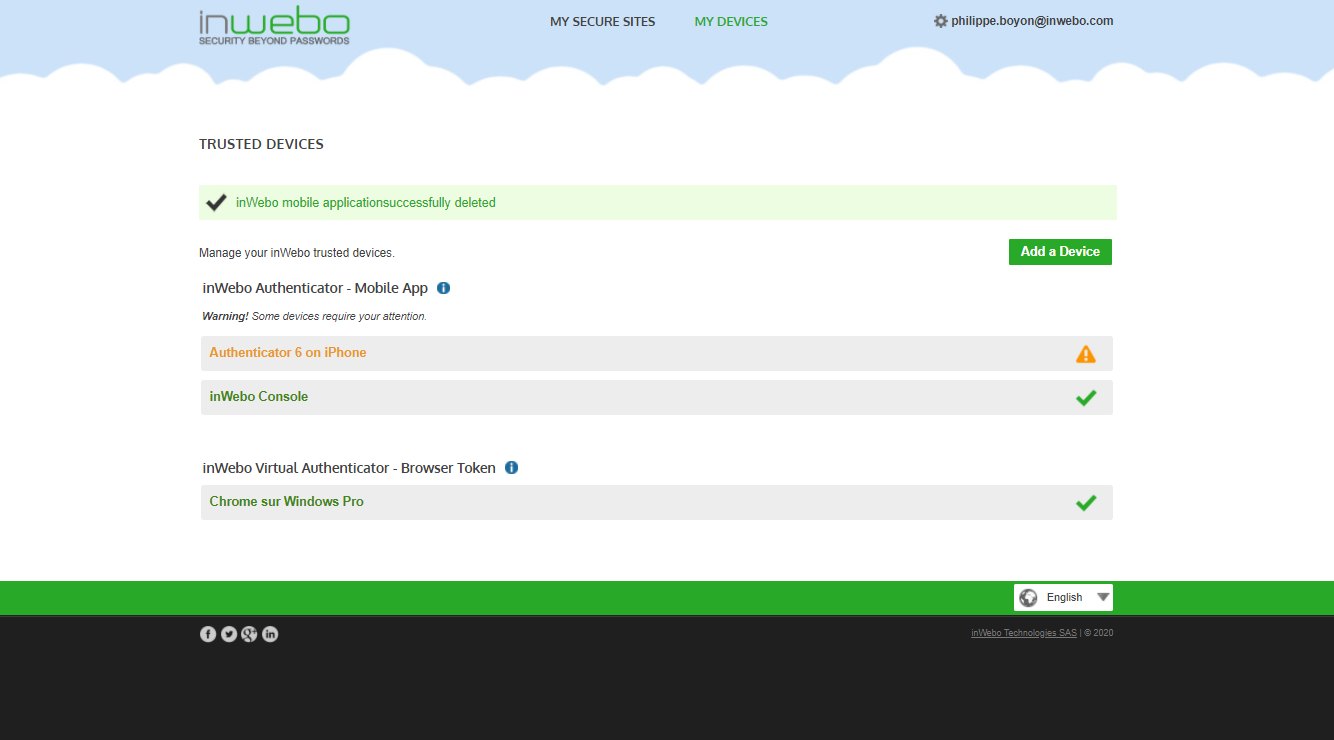Viewport: 1334px width, 740px height.
Task: Click green checkmark on inWebo Console row
Action: (x=1085, y=398)
